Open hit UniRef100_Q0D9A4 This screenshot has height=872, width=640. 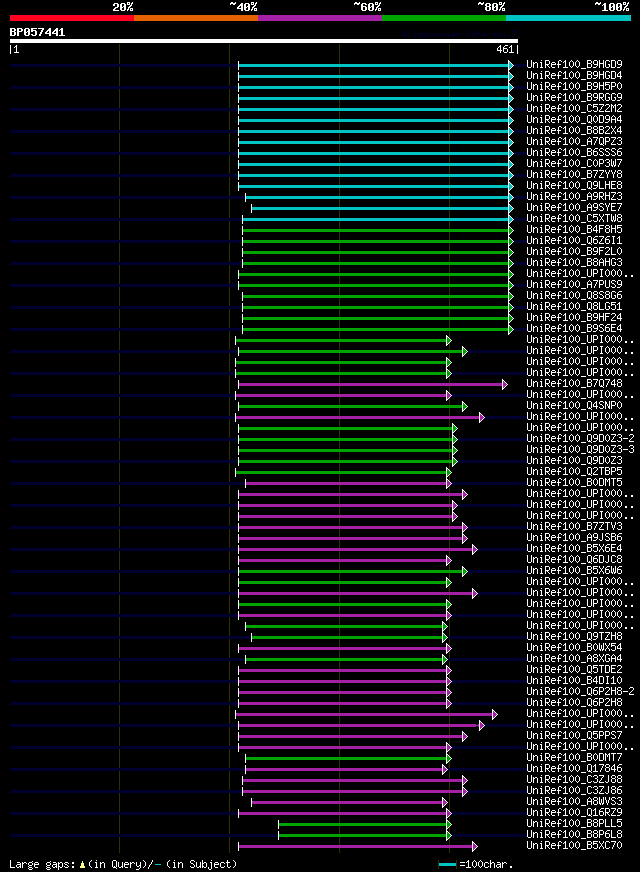click(574, 120)
